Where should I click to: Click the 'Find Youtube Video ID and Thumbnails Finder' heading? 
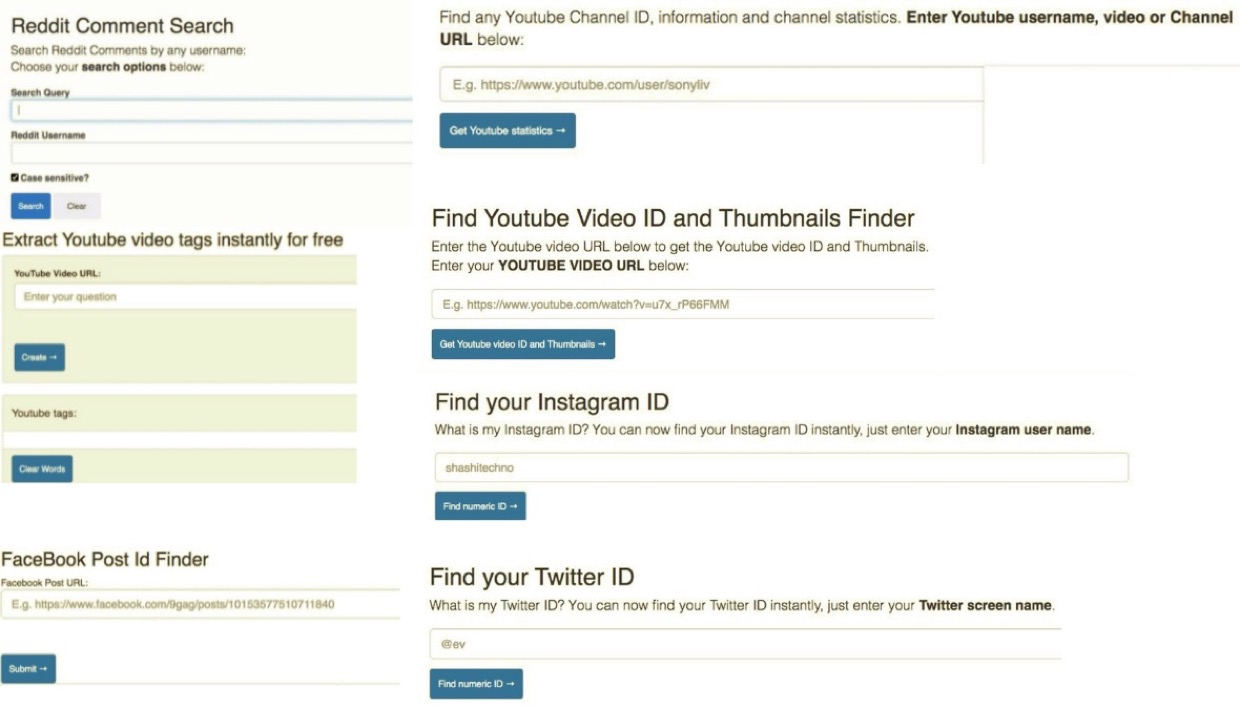(x=673, y=218)
